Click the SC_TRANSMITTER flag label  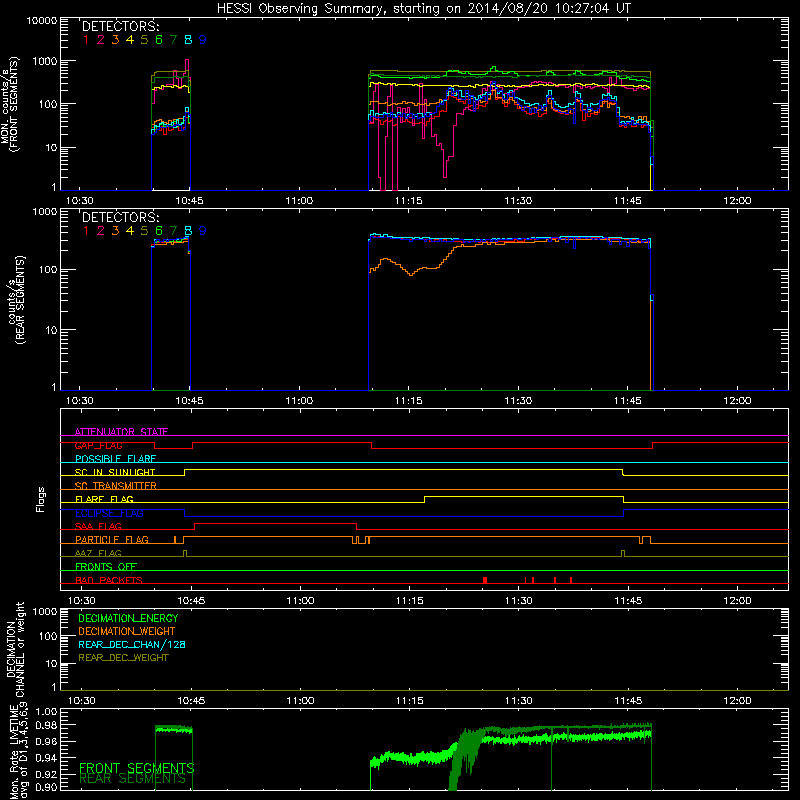(116, 486)
